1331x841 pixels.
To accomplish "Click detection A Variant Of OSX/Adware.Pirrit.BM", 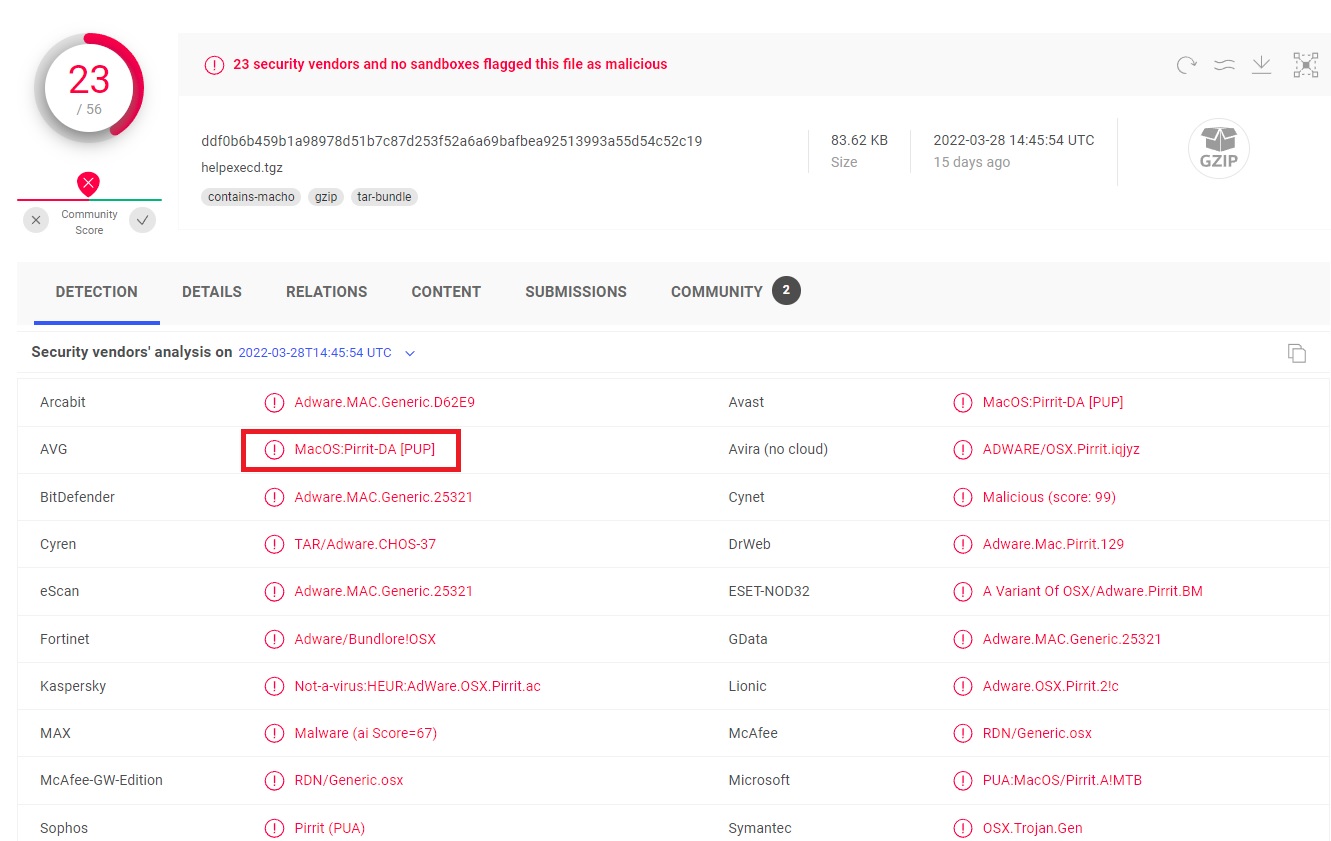I will coord(1093,591).
